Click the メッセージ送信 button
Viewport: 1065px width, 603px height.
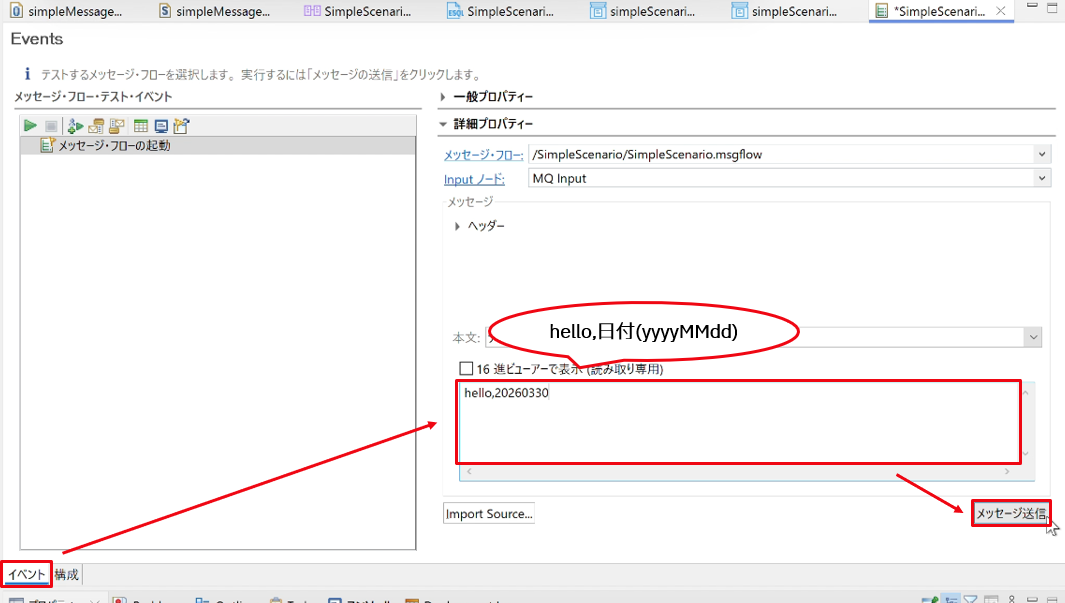(1011, 513)
